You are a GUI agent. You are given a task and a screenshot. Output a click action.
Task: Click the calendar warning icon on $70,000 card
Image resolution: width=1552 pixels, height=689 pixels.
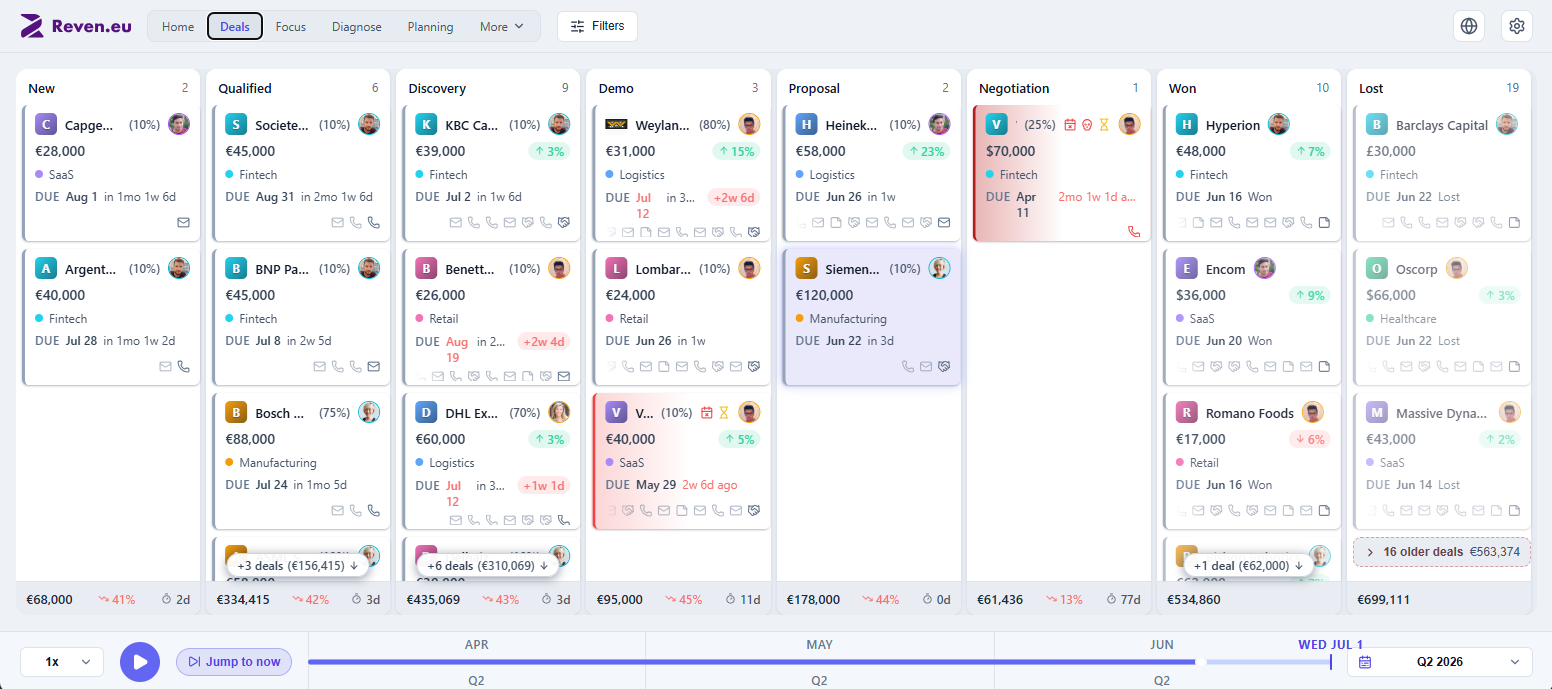coord(1069,125)
